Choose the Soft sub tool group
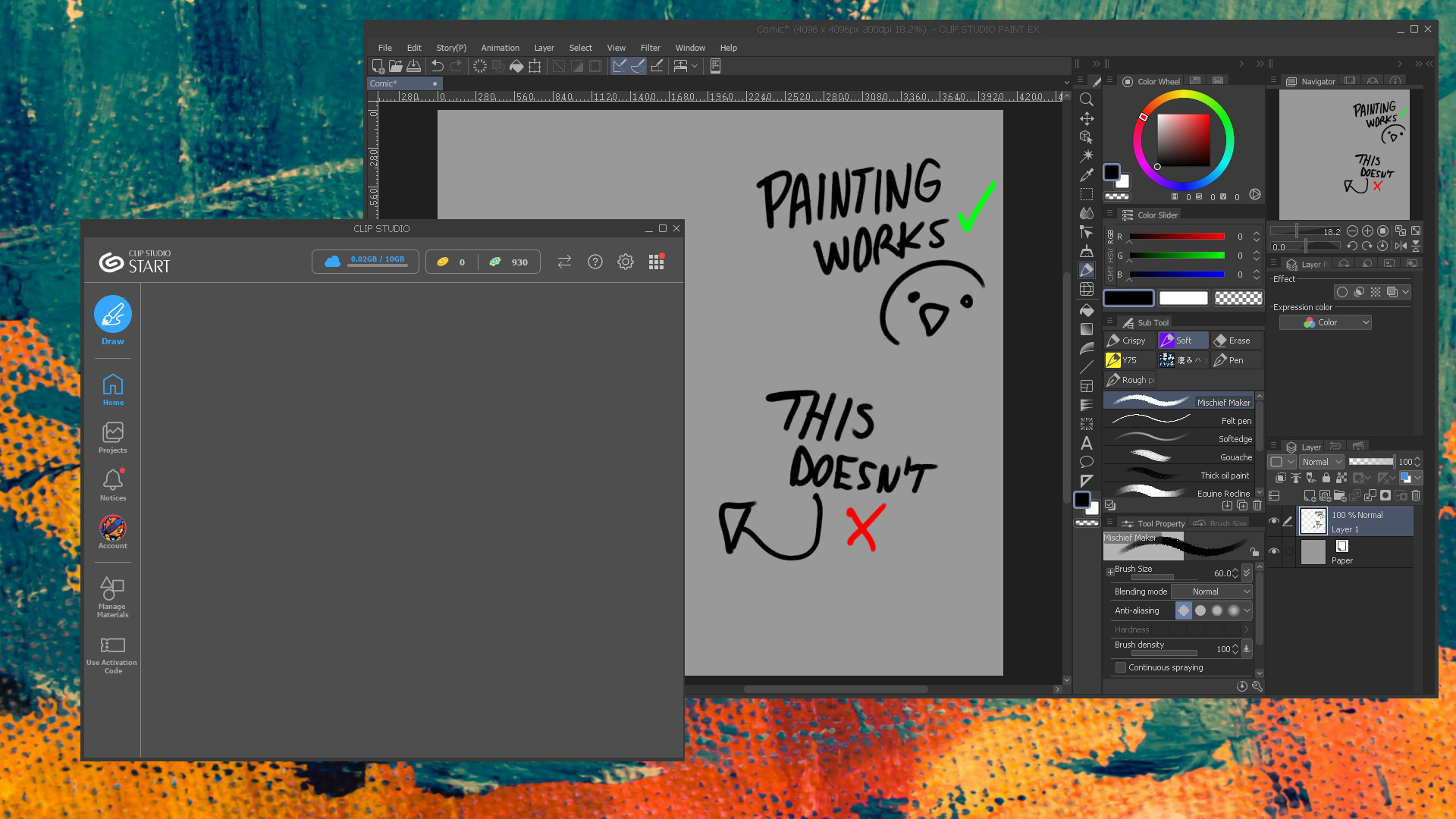The height and width of the screenshot is (819, 1456). click(1182, 340)
